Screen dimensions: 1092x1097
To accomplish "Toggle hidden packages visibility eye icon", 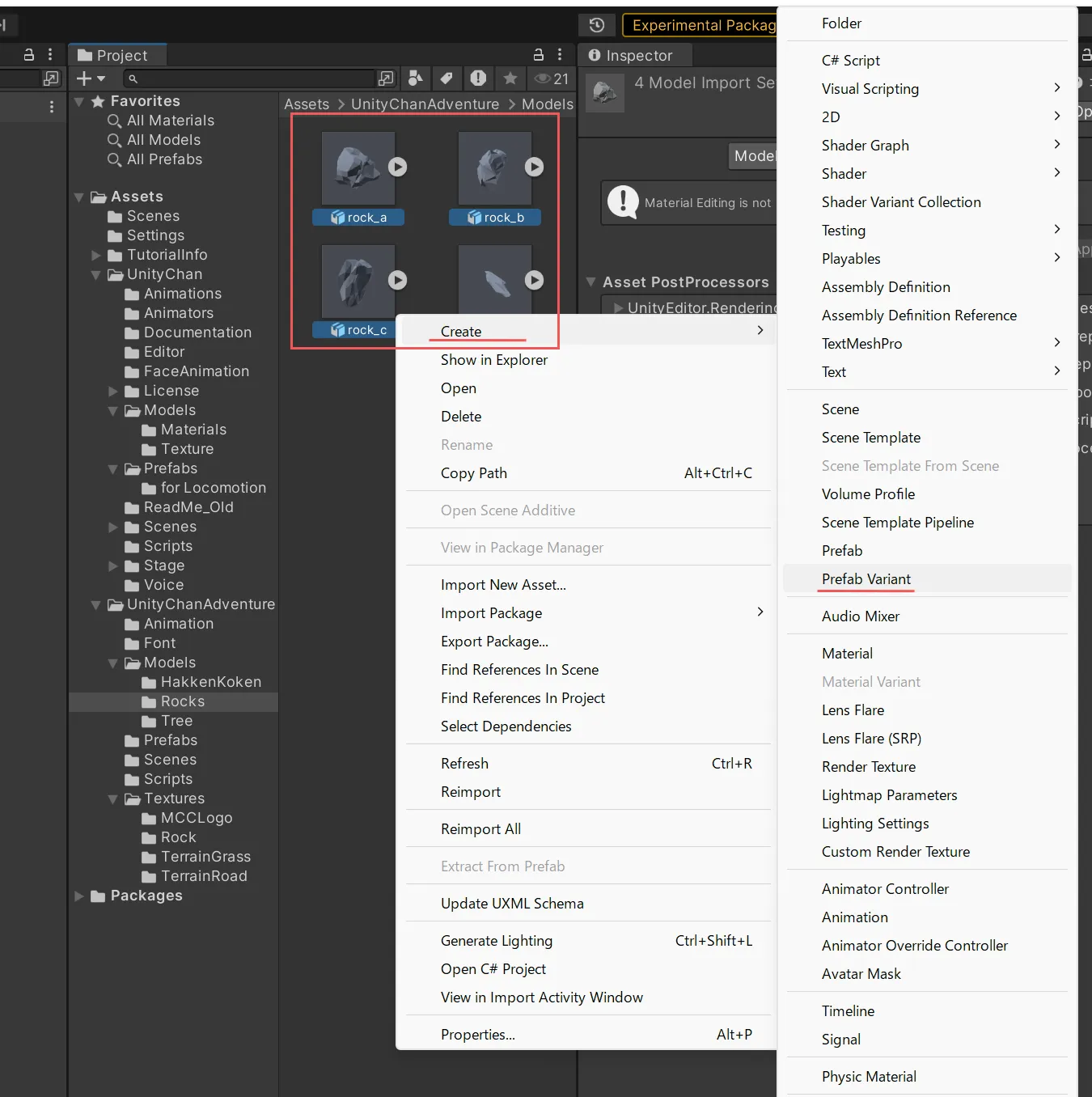I will point(551,78).
